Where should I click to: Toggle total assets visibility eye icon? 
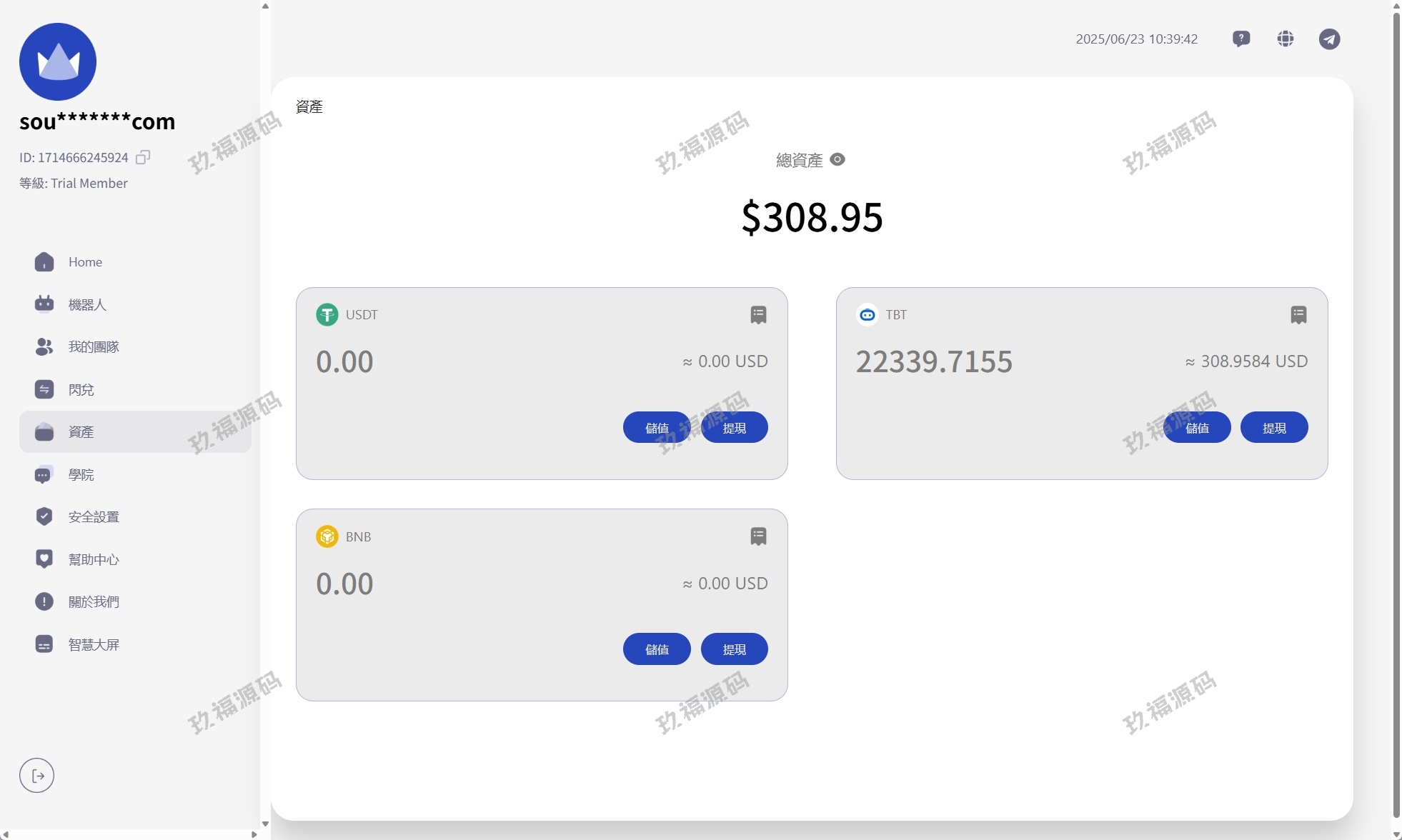[x=837, y=159]
